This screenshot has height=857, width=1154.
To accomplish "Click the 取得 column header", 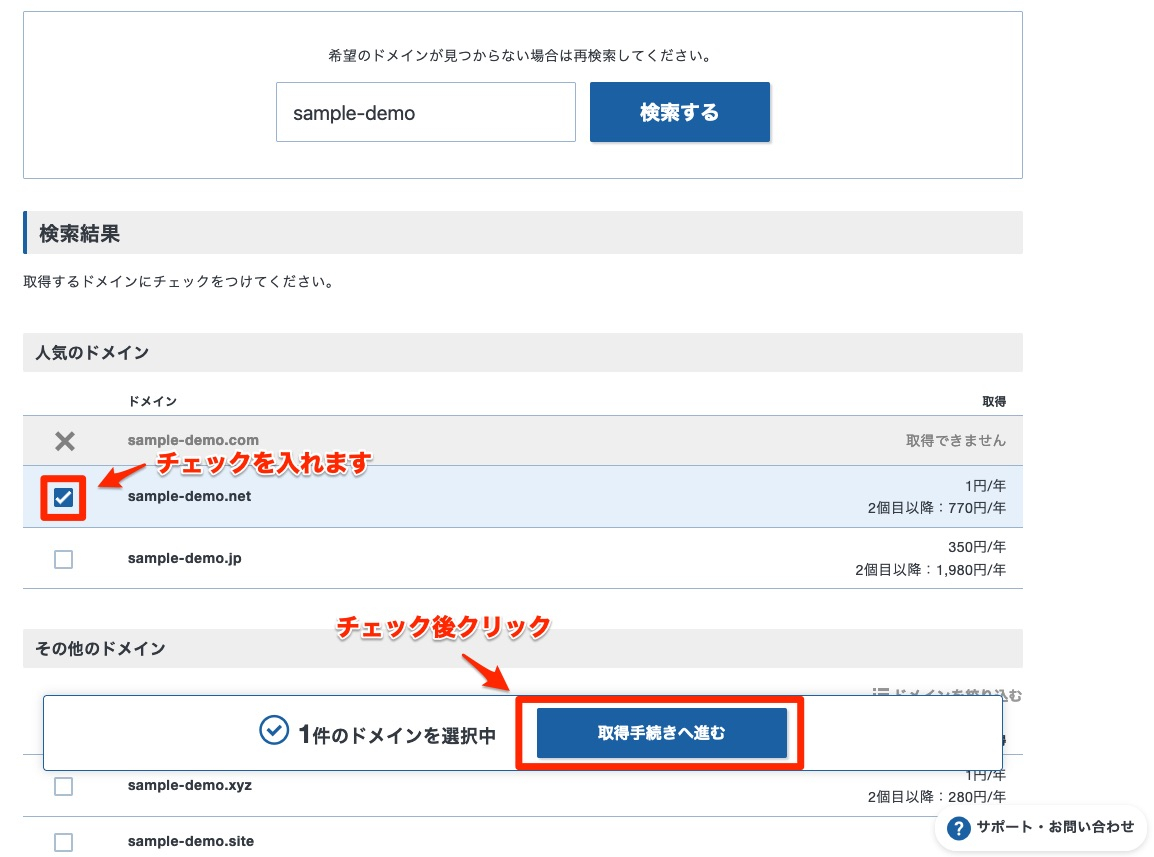I will click(994, 401).
